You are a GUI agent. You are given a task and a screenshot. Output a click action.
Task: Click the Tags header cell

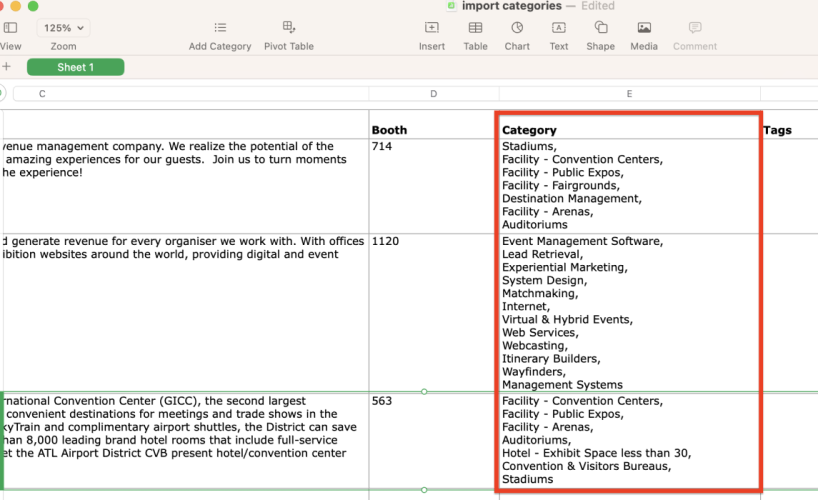(789, 125)
